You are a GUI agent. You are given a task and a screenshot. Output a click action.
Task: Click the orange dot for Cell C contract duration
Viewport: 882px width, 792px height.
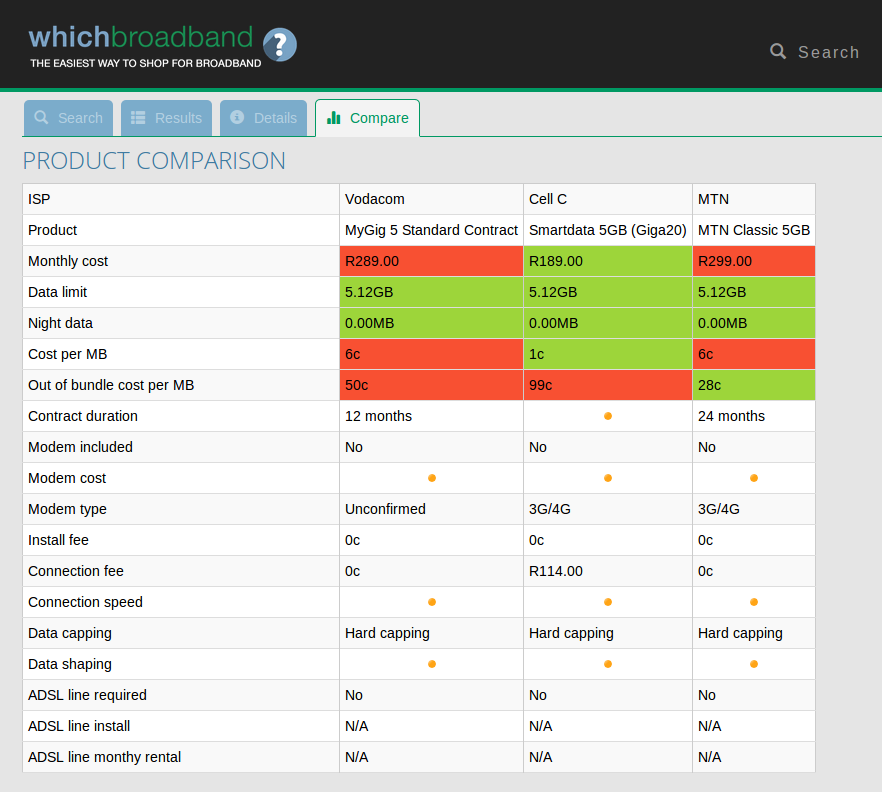608,416
